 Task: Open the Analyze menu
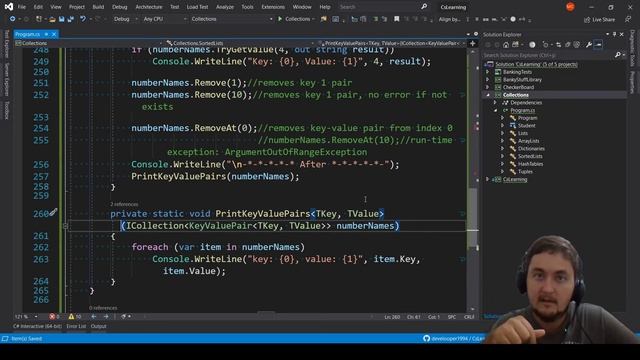[225, 7]
